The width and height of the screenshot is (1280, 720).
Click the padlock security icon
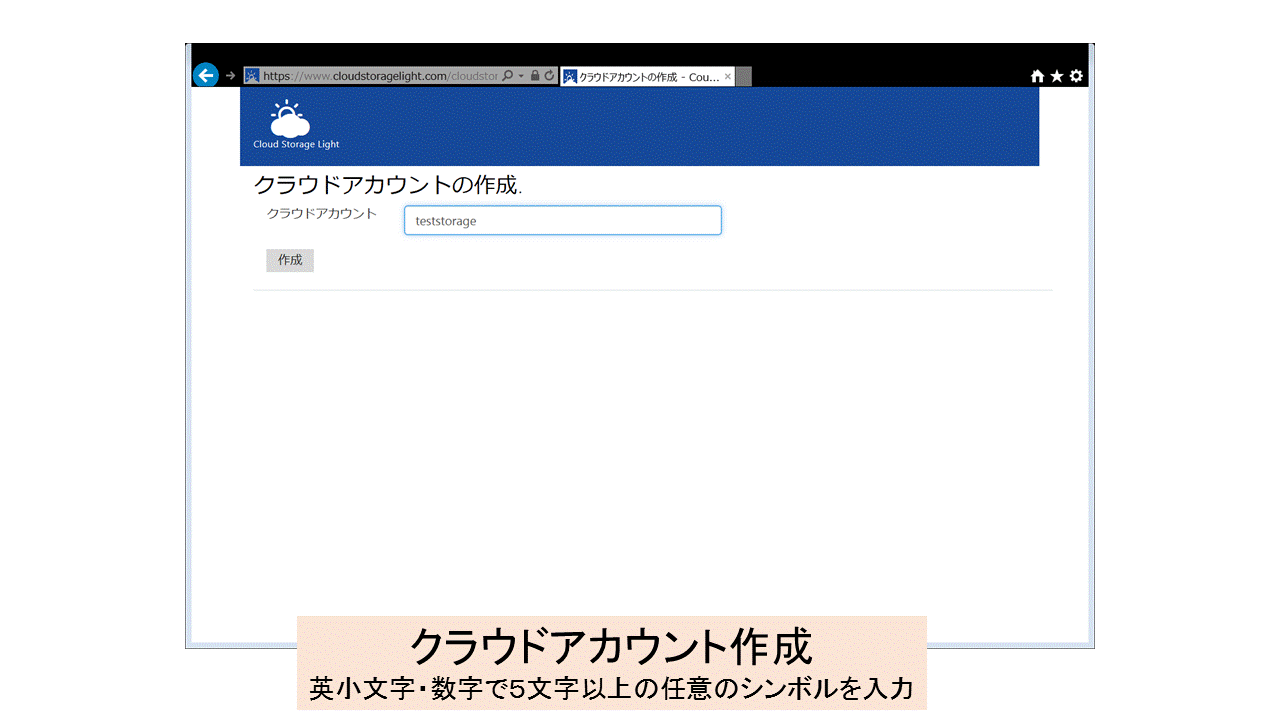click(535, 76)
